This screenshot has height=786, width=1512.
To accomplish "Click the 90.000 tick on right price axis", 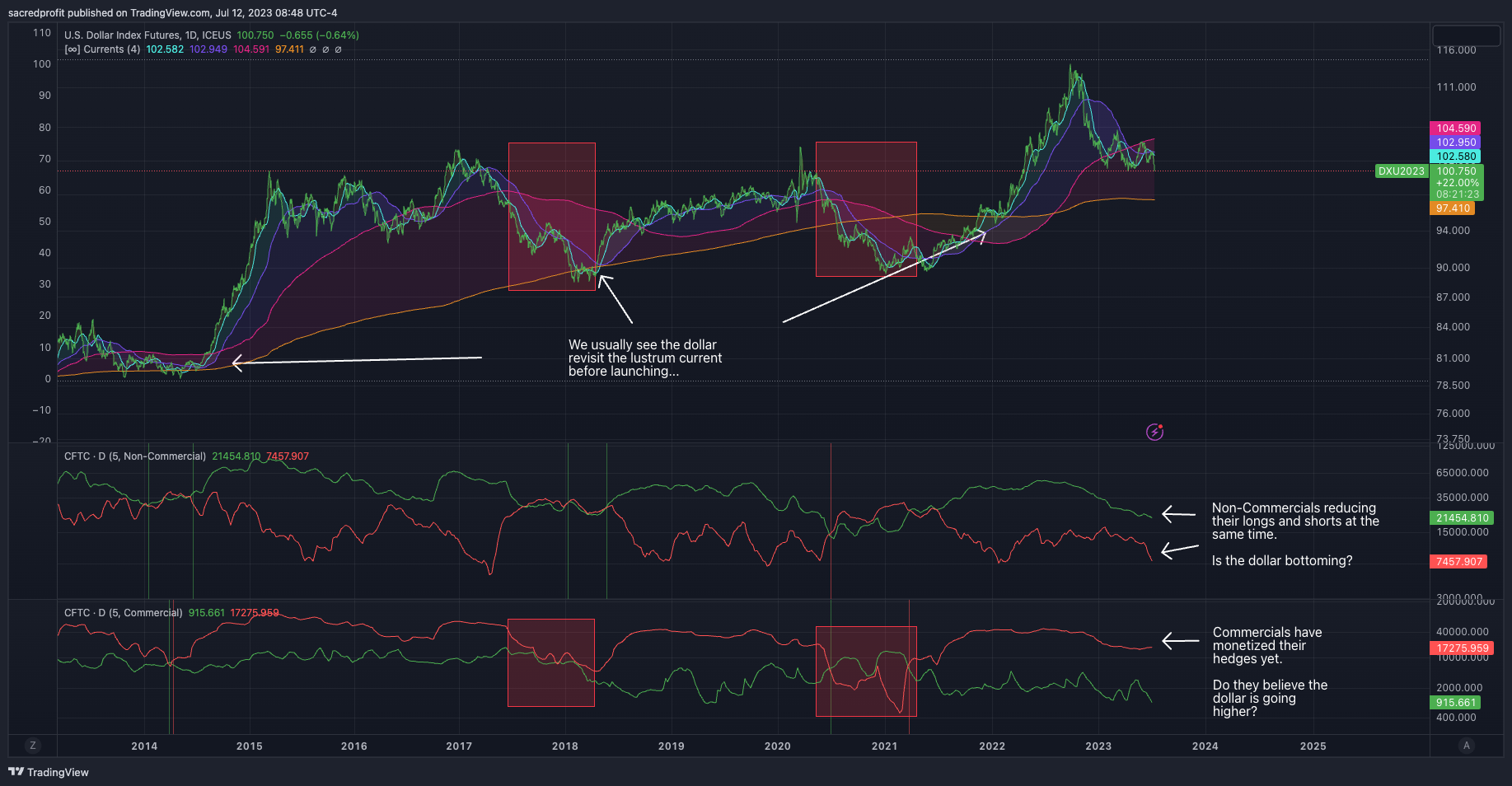I will pos(1453,268).
